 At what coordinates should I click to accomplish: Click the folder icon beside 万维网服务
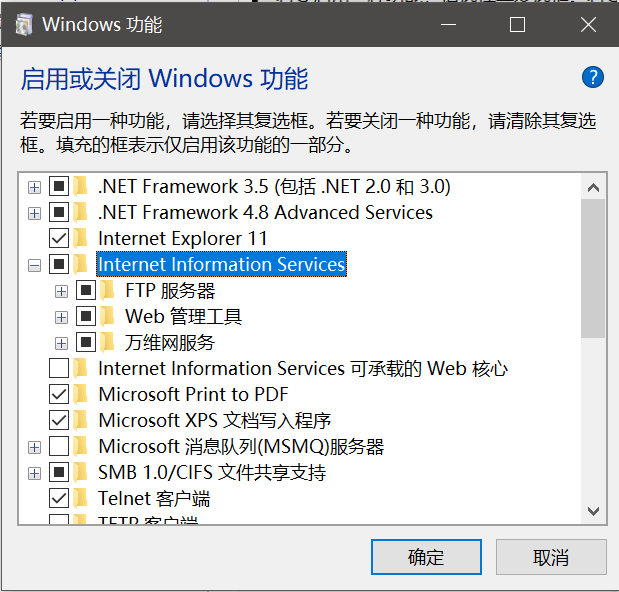click(108, 343)
